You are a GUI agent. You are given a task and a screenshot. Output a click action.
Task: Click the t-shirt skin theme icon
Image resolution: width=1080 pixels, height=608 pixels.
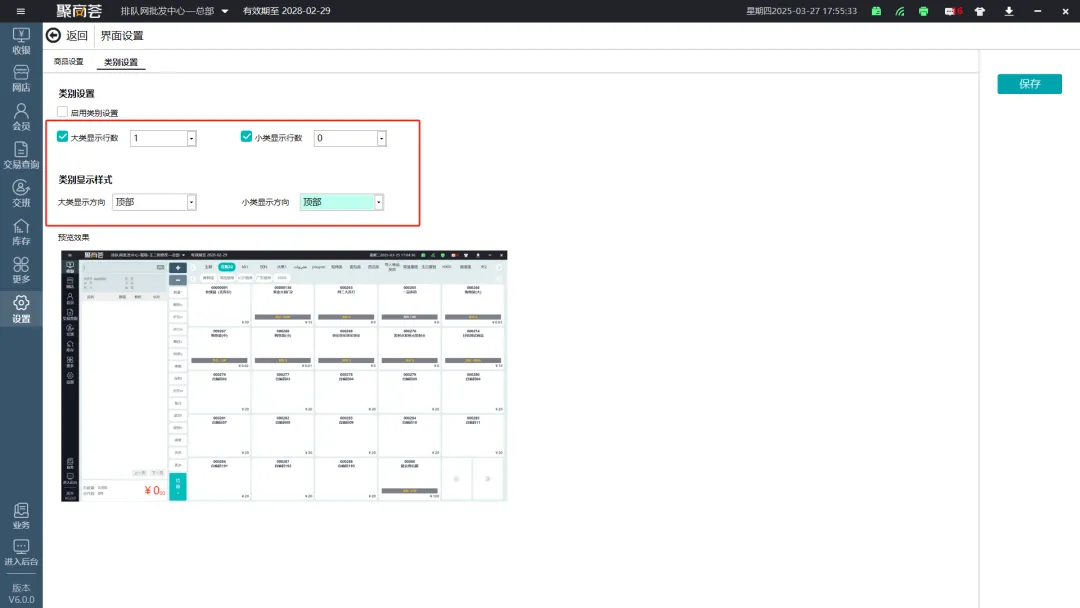pos(981,11)
